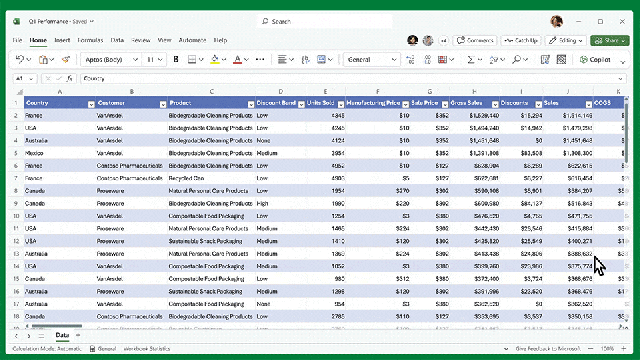Click the Search box in title bar

(325, 21)
